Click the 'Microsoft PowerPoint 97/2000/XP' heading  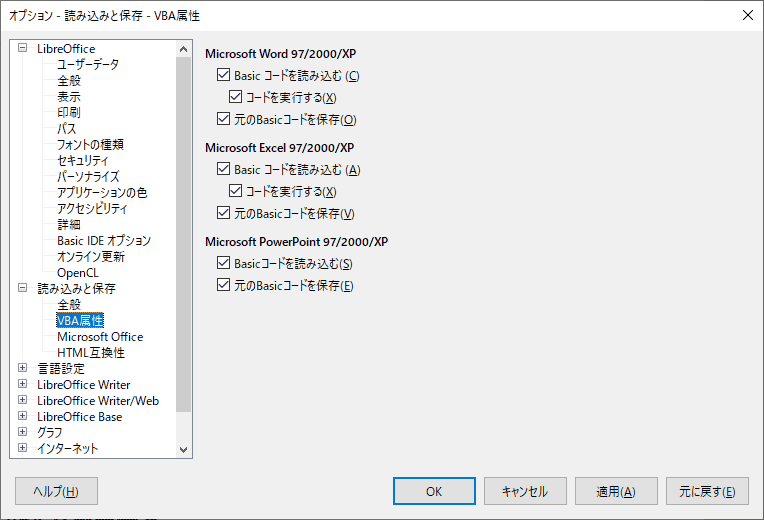(297, 242)
